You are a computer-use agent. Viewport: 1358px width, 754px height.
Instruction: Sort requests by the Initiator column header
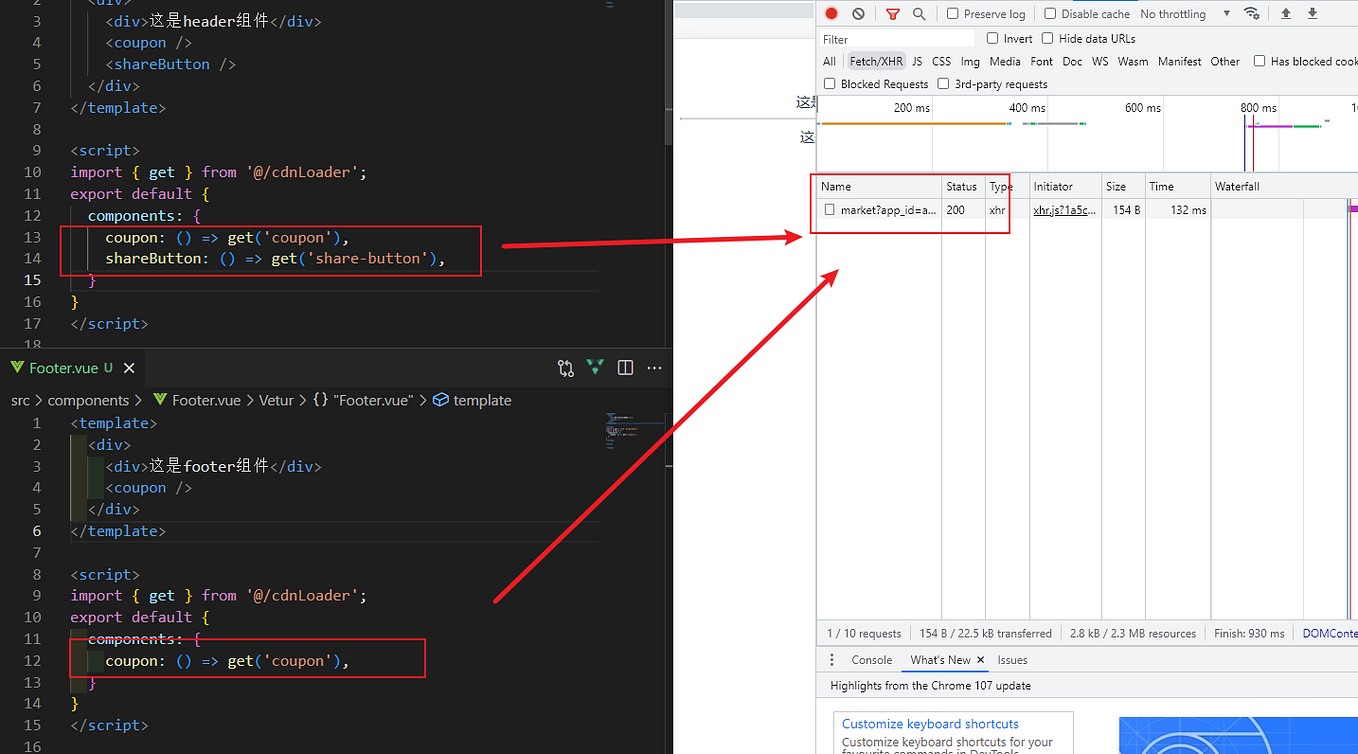coord(1065,187)
